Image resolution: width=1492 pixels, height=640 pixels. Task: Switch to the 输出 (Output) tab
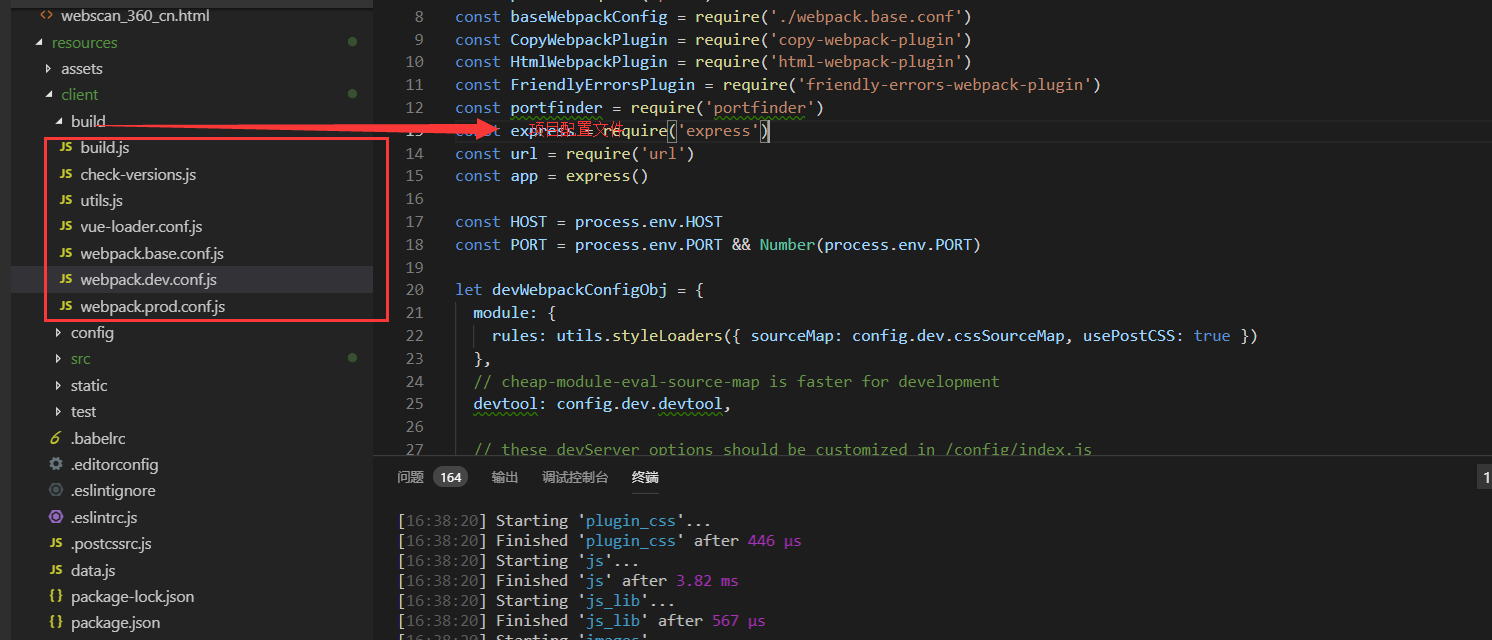[505, 478]
